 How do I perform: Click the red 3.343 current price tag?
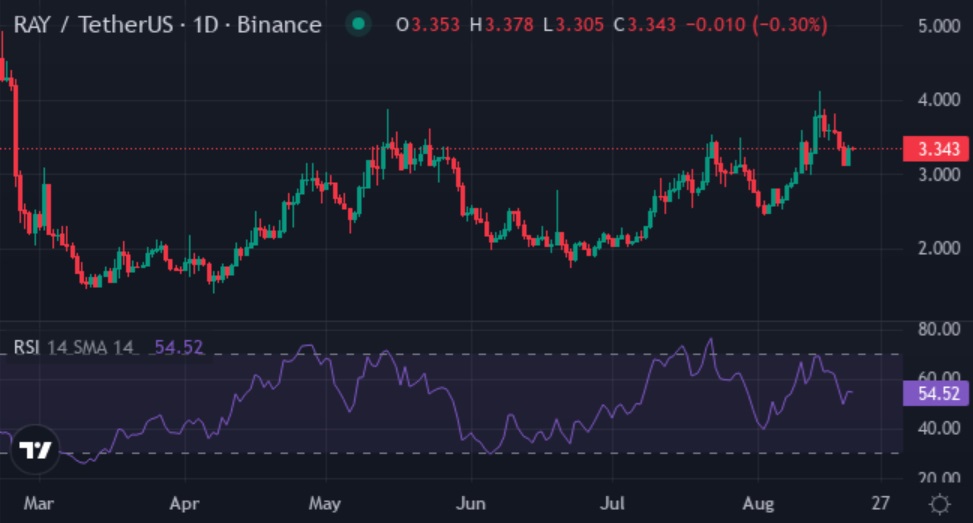[936, 150]
